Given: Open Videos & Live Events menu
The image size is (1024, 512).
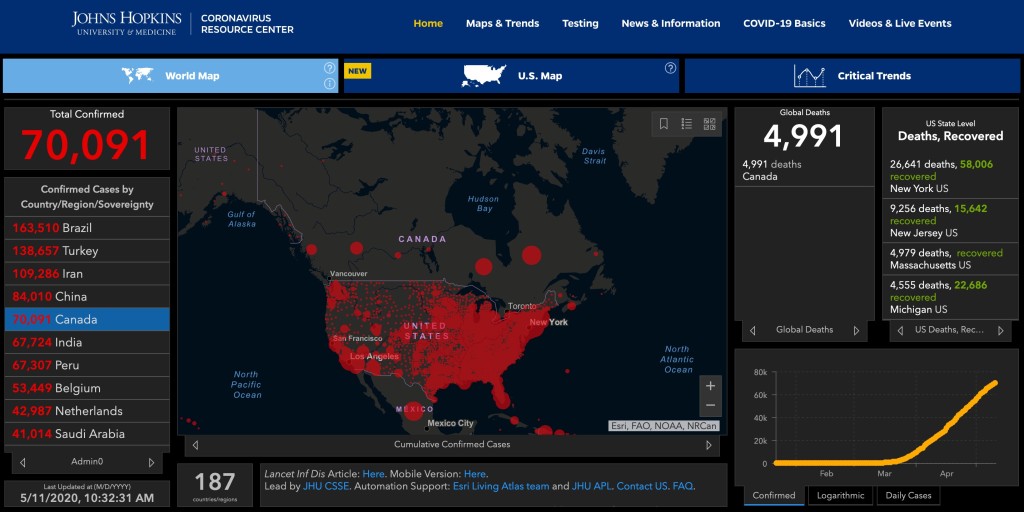Looking at the screenshot, I should (900, 24).
